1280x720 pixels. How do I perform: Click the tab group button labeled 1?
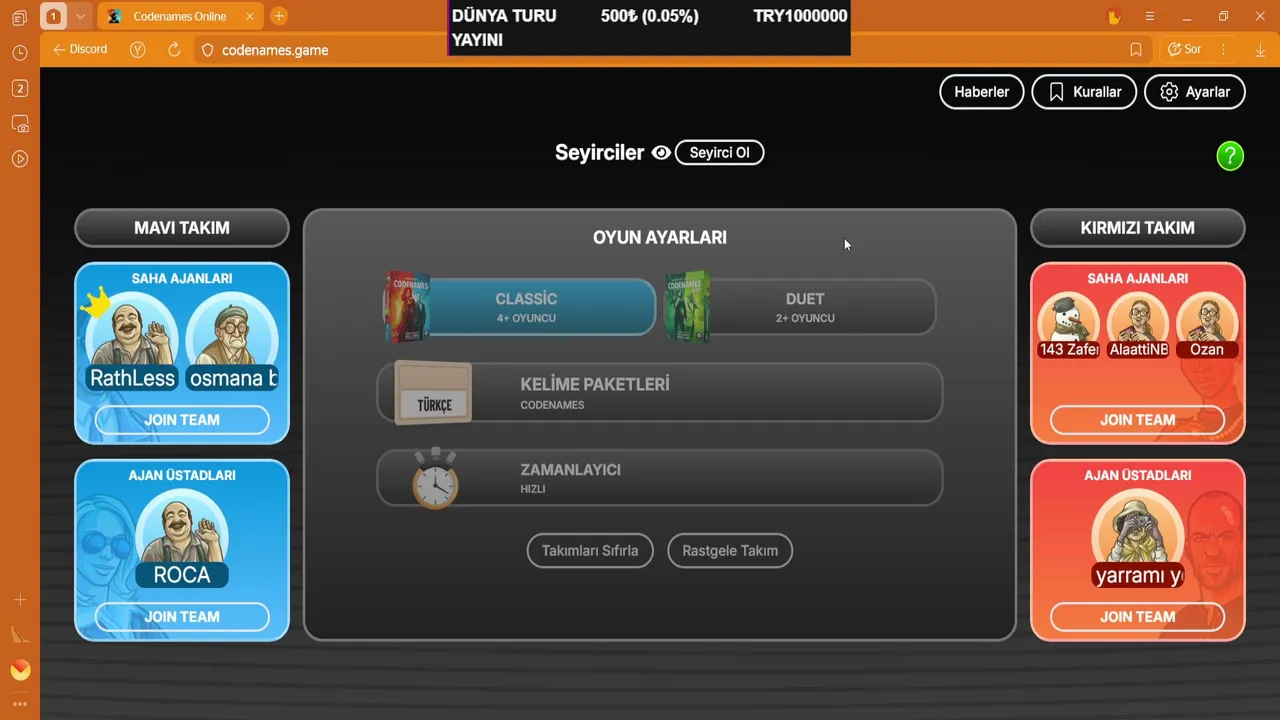(x=53, y=16)
